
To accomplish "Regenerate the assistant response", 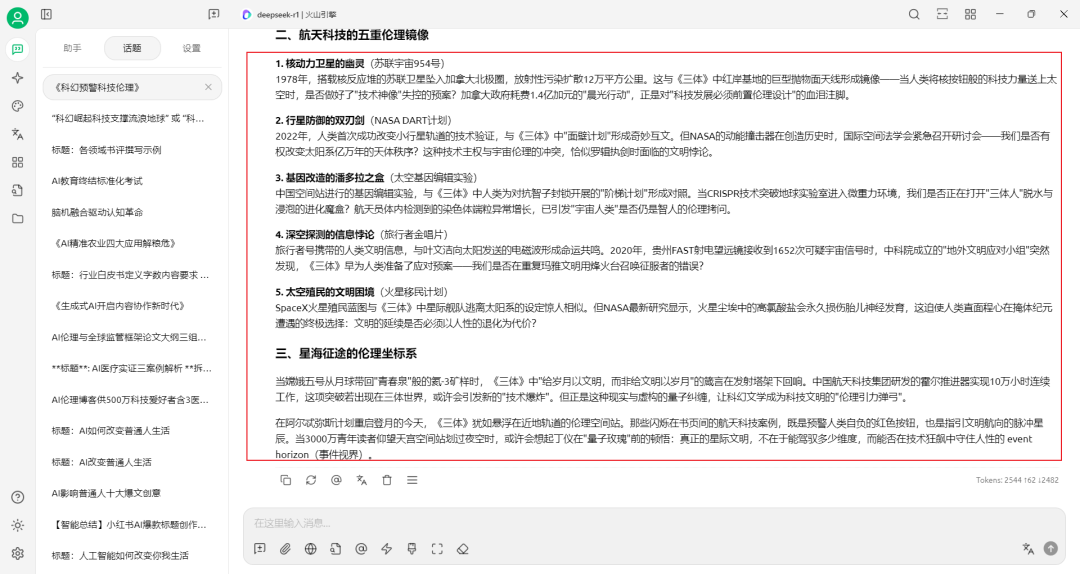I will pos(311,480).
